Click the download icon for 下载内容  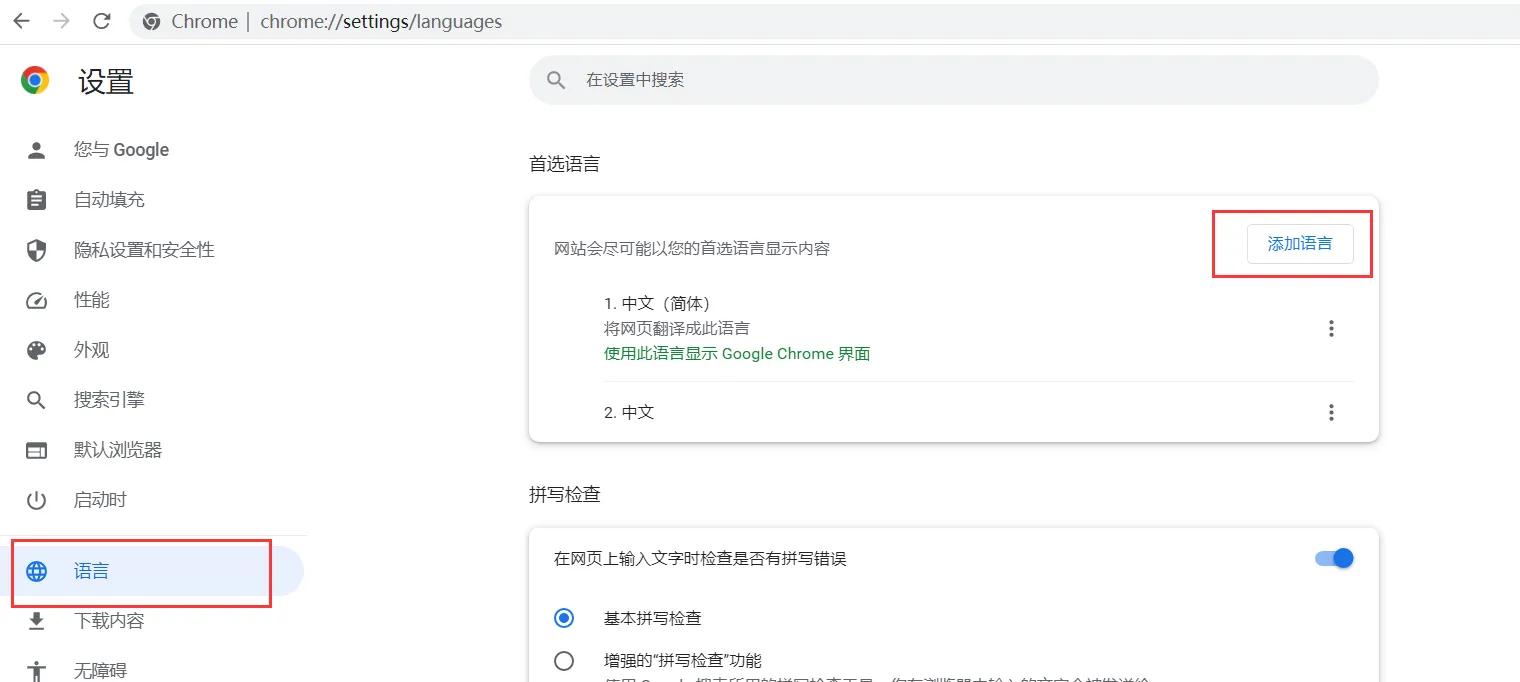click(x=37, y=621)
